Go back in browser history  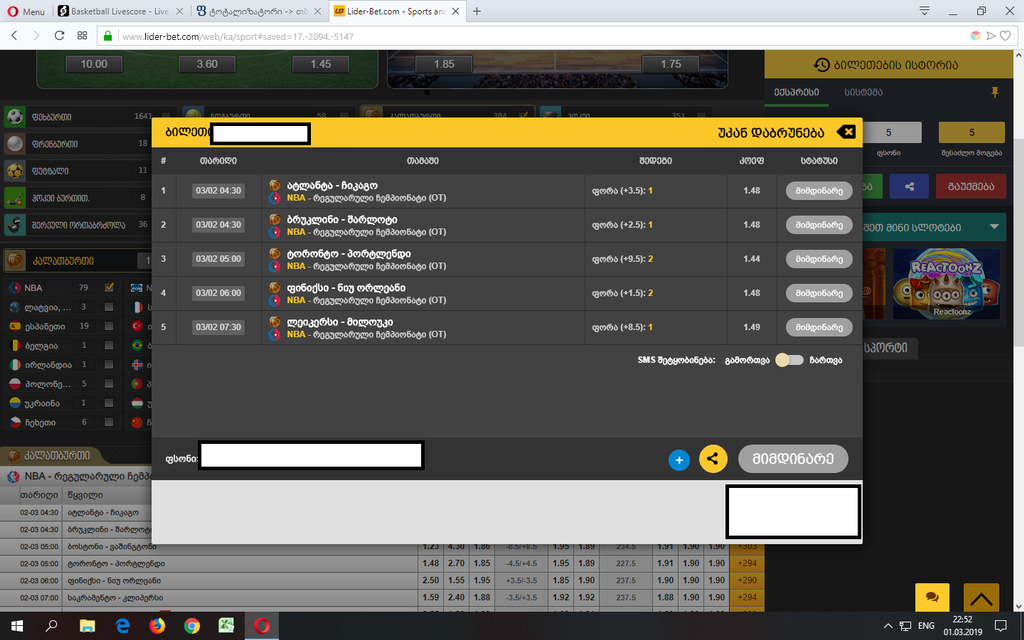click(x=14, y=36)
